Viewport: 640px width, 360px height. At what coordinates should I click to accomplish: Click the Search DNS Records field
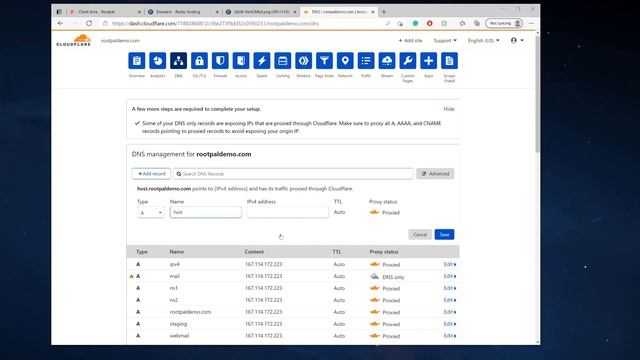coord(293,174)
